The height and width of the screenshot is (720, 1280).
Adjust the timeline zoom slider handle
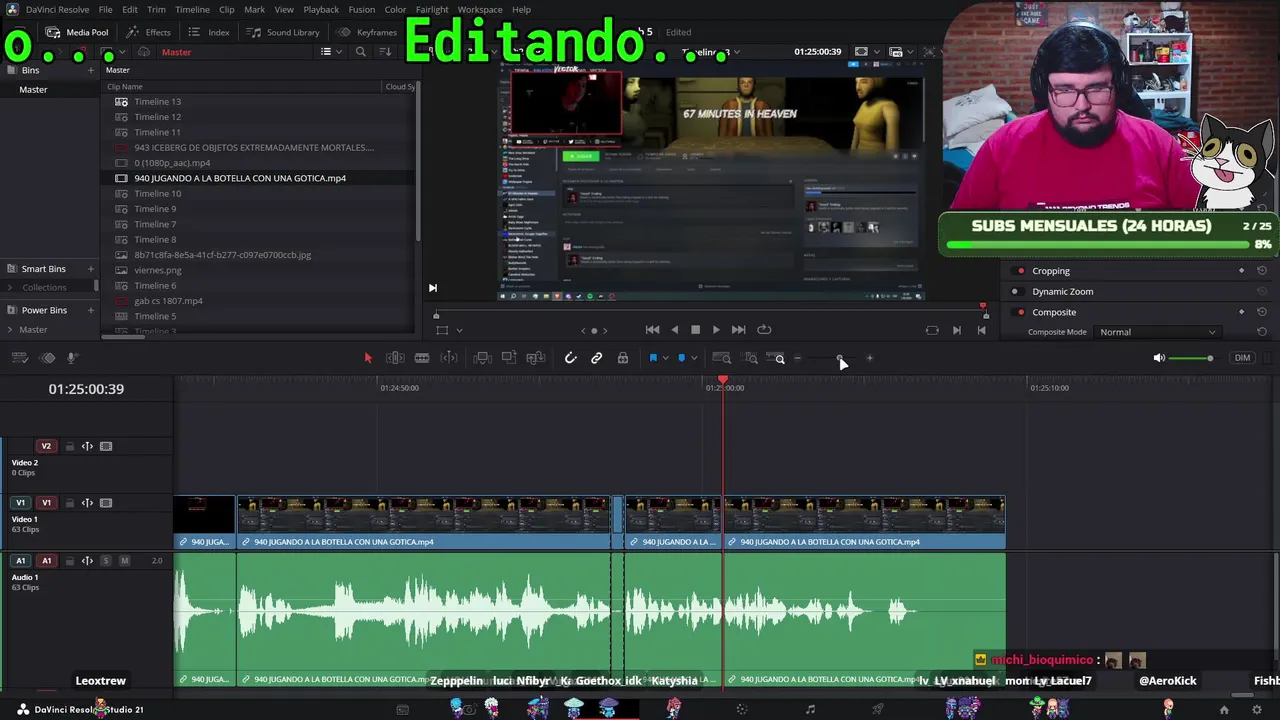840,358
